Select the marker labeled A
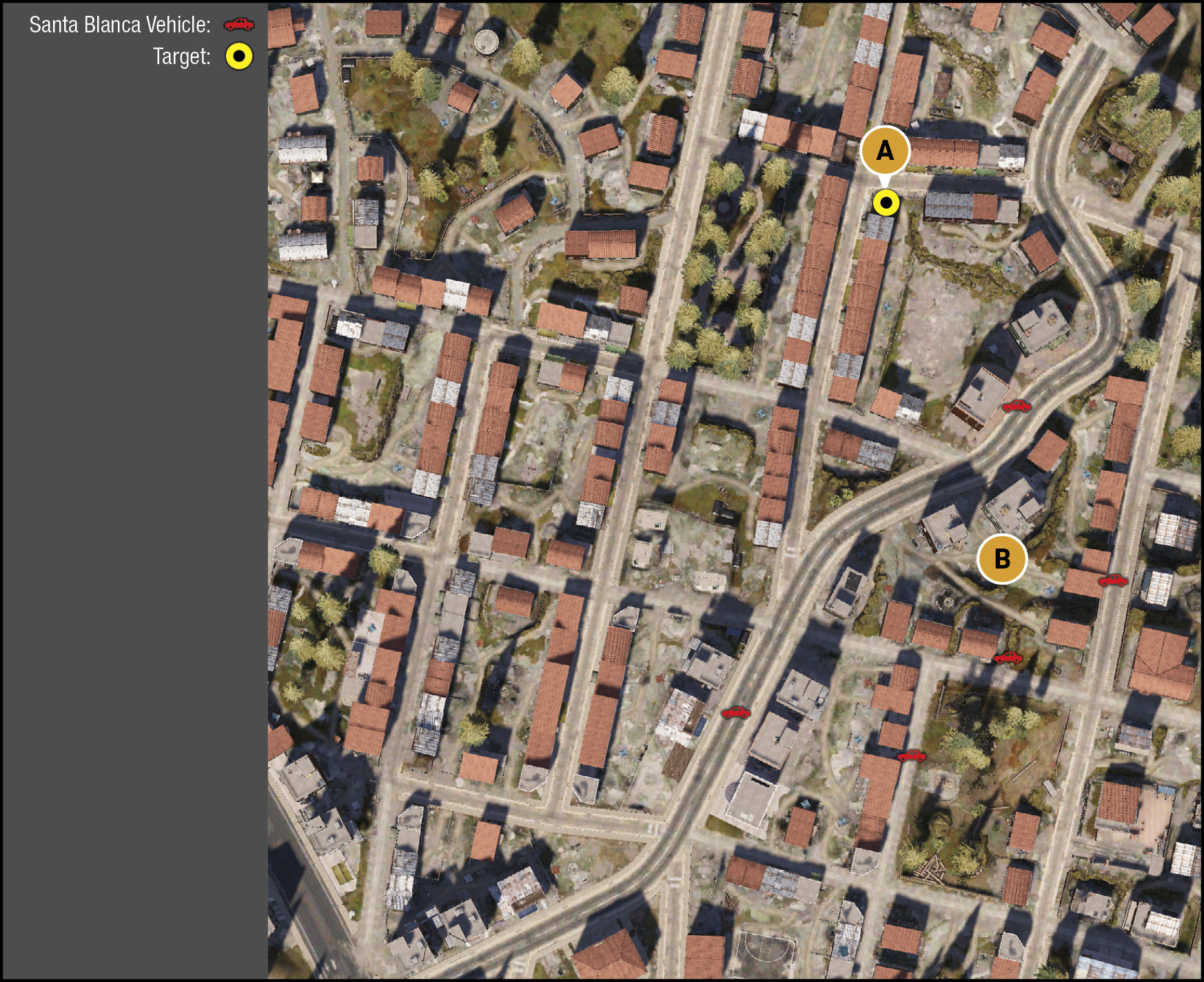Image resolution: width=1204 pixels, height=982 pixels. tap(885, 150)
